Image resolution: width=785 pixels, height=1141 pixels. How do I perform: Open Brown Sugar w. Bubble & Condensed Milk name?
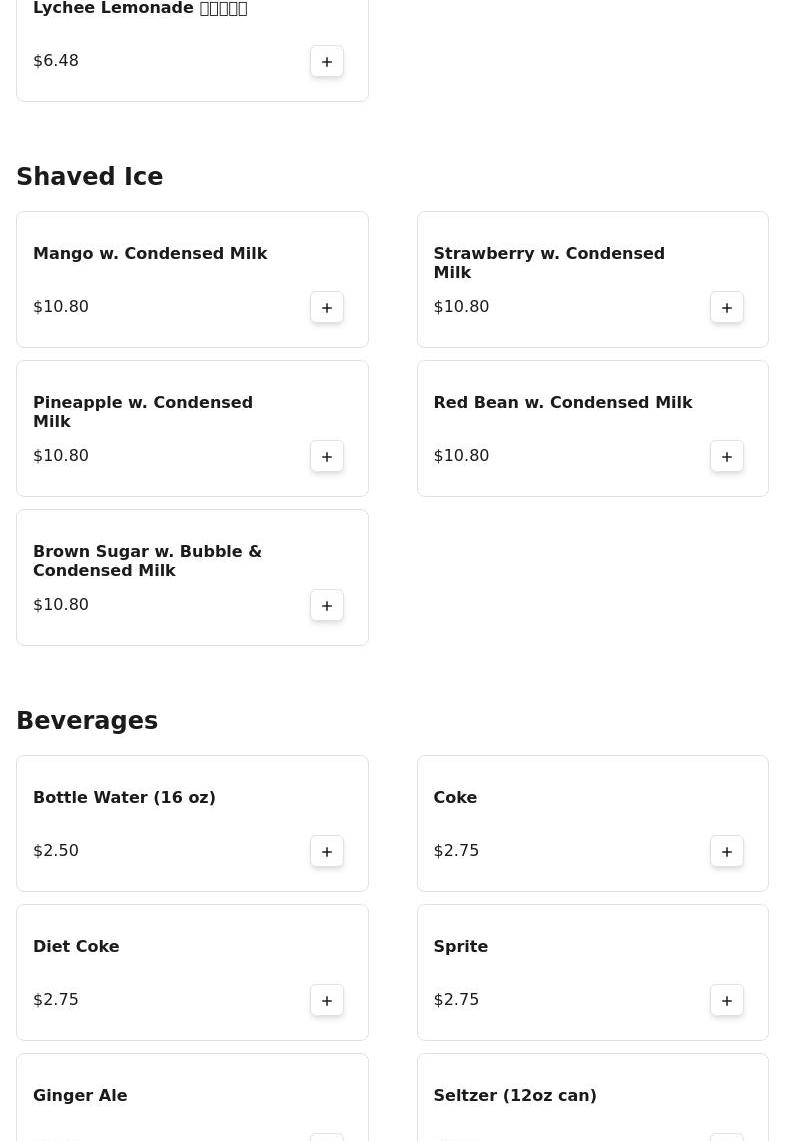click(147, 561)
